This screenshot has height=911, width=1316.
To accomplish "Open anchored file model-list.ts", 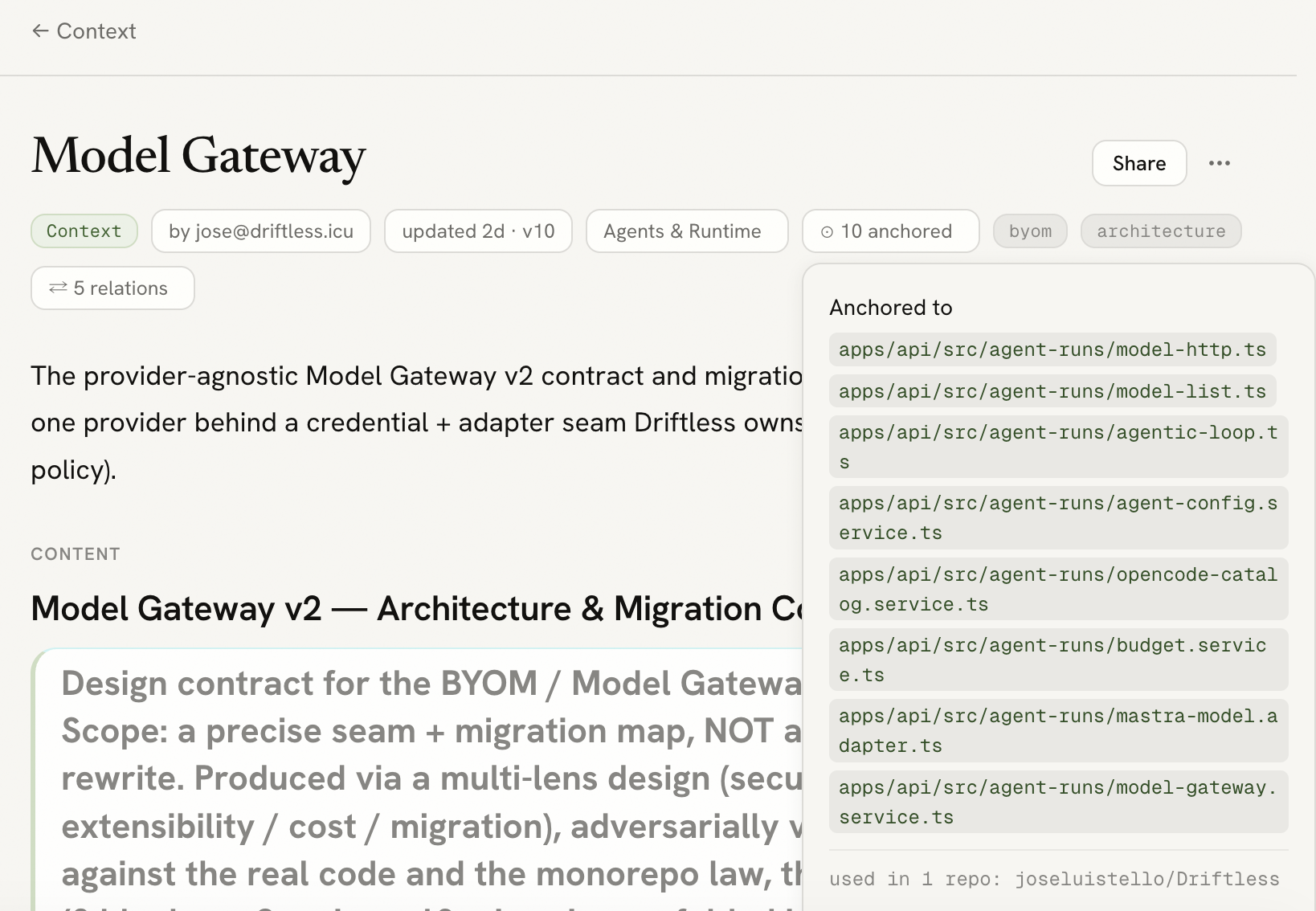I will click(x=1052, y=391).
